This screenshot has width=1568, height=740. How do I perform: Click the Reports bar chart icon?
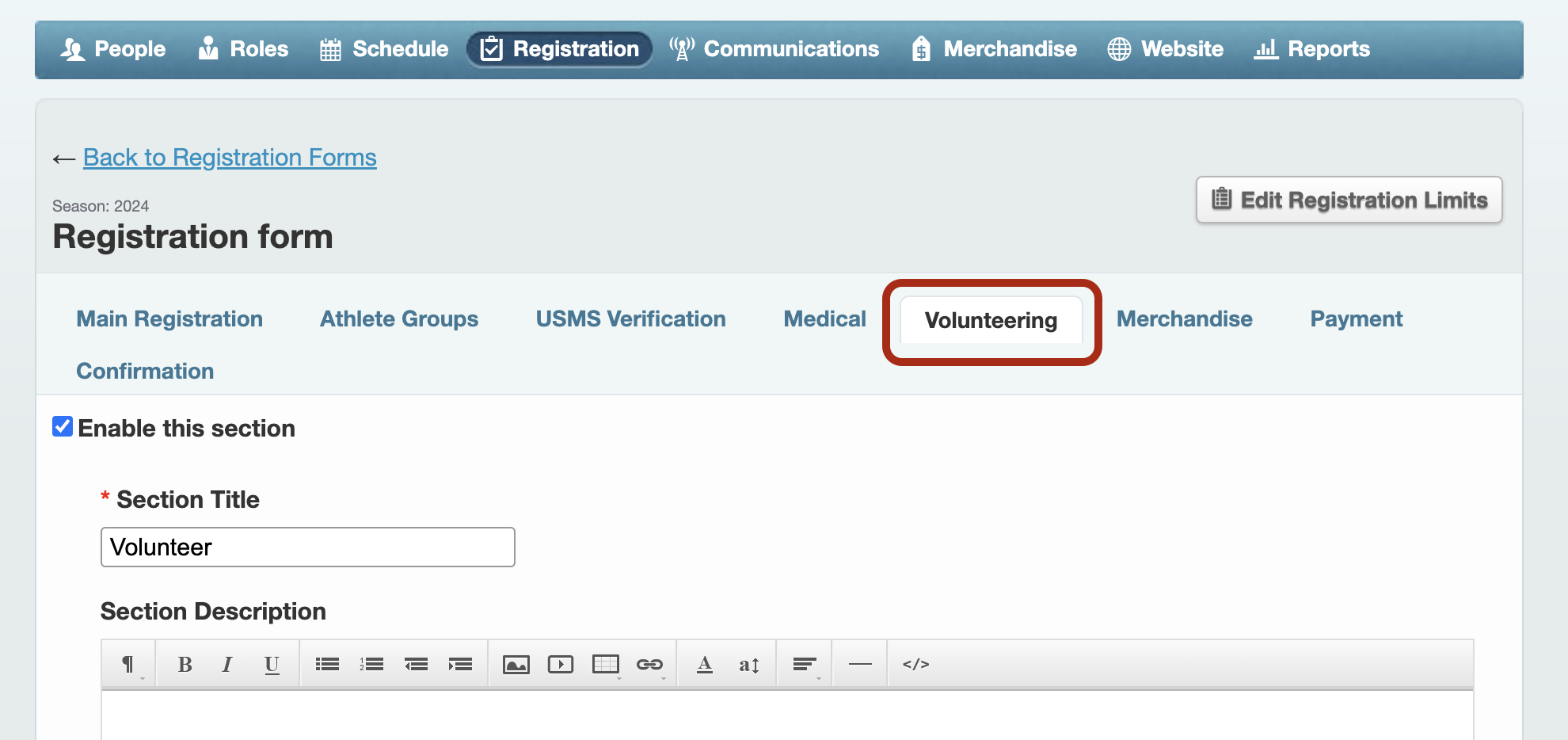pos(1266,49)
